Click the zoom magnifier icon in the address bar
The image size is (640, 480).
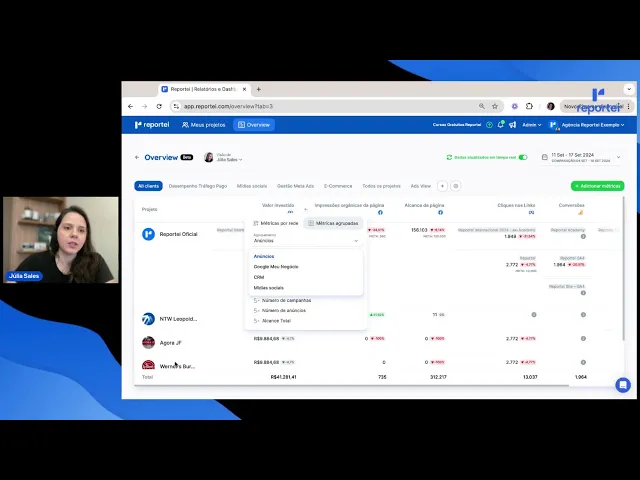(482, 107)
